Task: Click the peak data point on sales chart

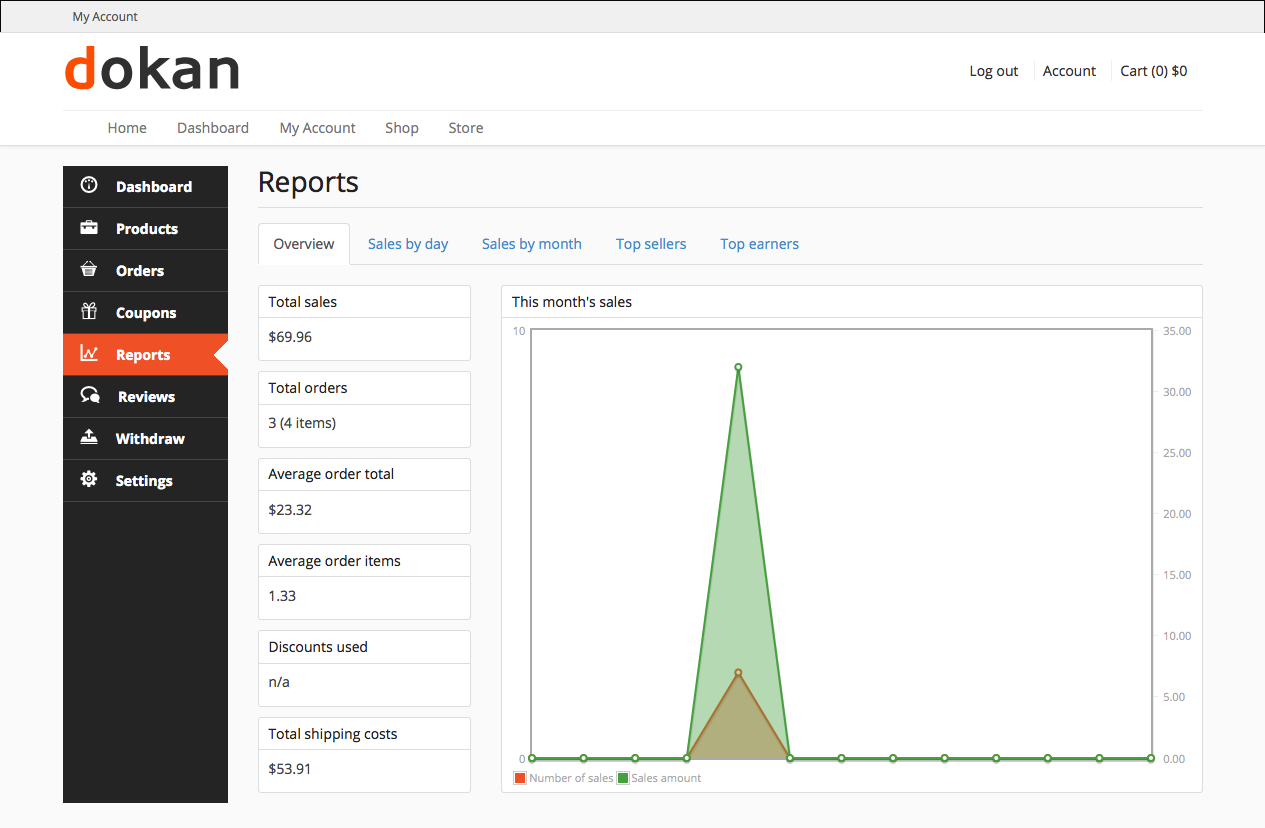Action: pyautogui.click(x=738, y=367)
